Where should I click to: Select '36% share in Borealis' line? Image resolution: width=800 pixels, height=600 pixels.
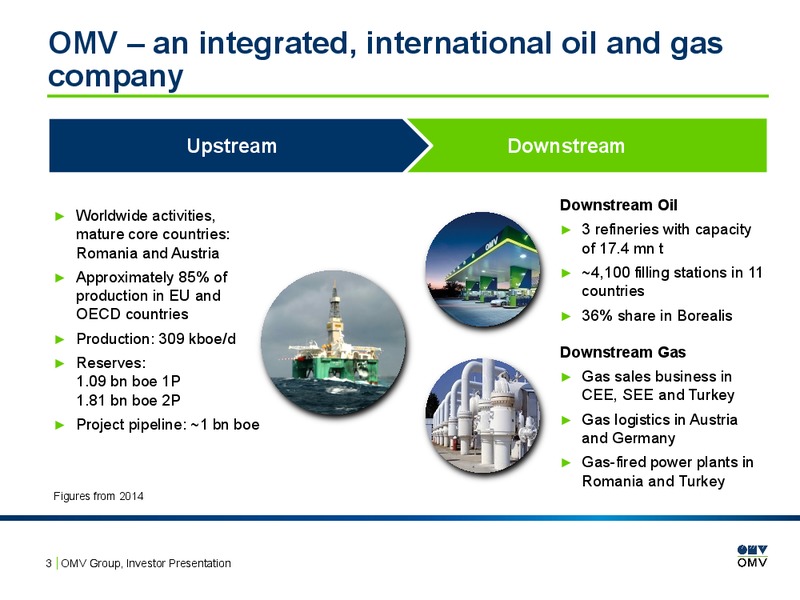point(657,316)
